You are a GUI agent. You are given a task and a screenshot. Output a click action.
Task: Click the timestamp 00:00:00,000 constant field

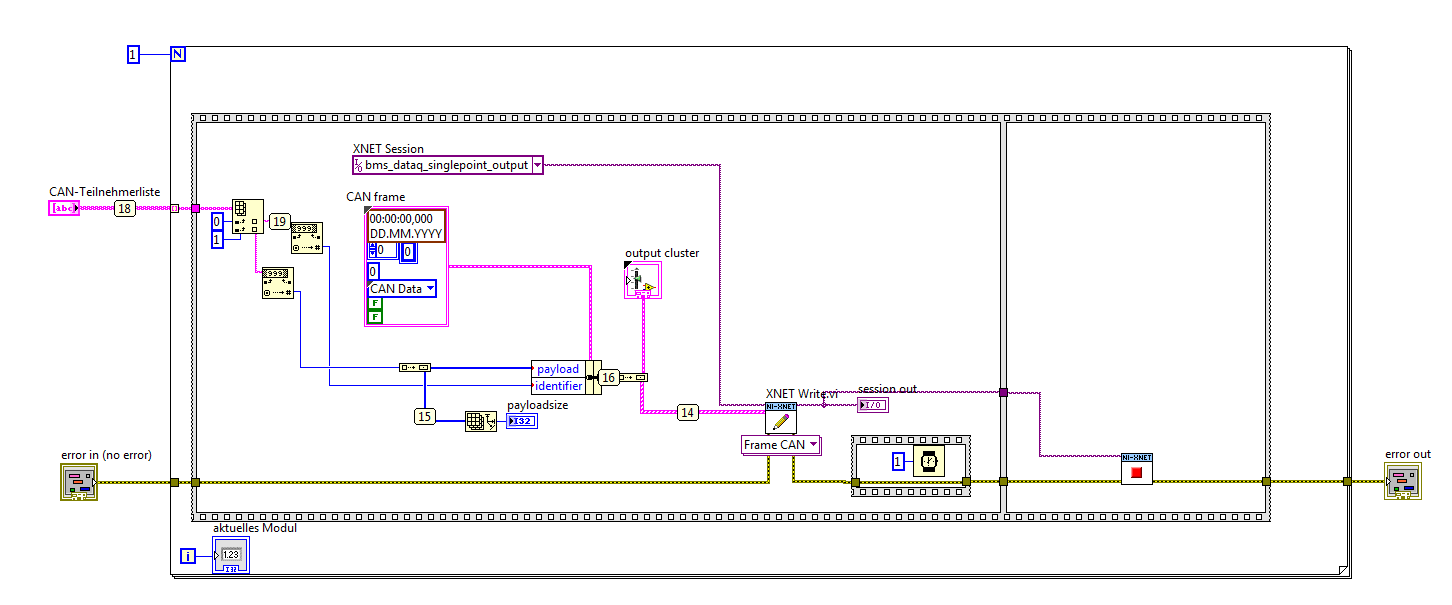pyautogui.click(x=405, y=218)
